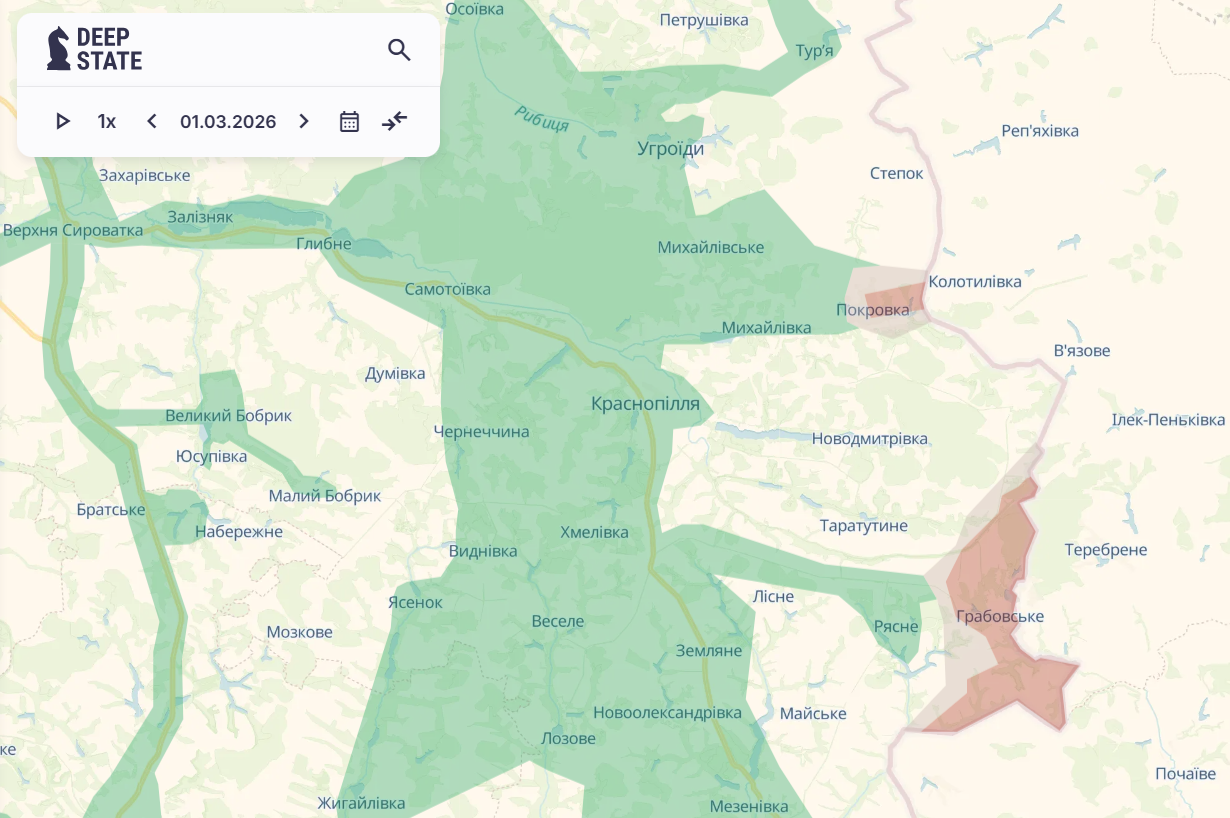Image resolution: width=1230 pixels, height=818 pixels.
Task: Click the 01.03.2026 date text
Action: (228, 122)
